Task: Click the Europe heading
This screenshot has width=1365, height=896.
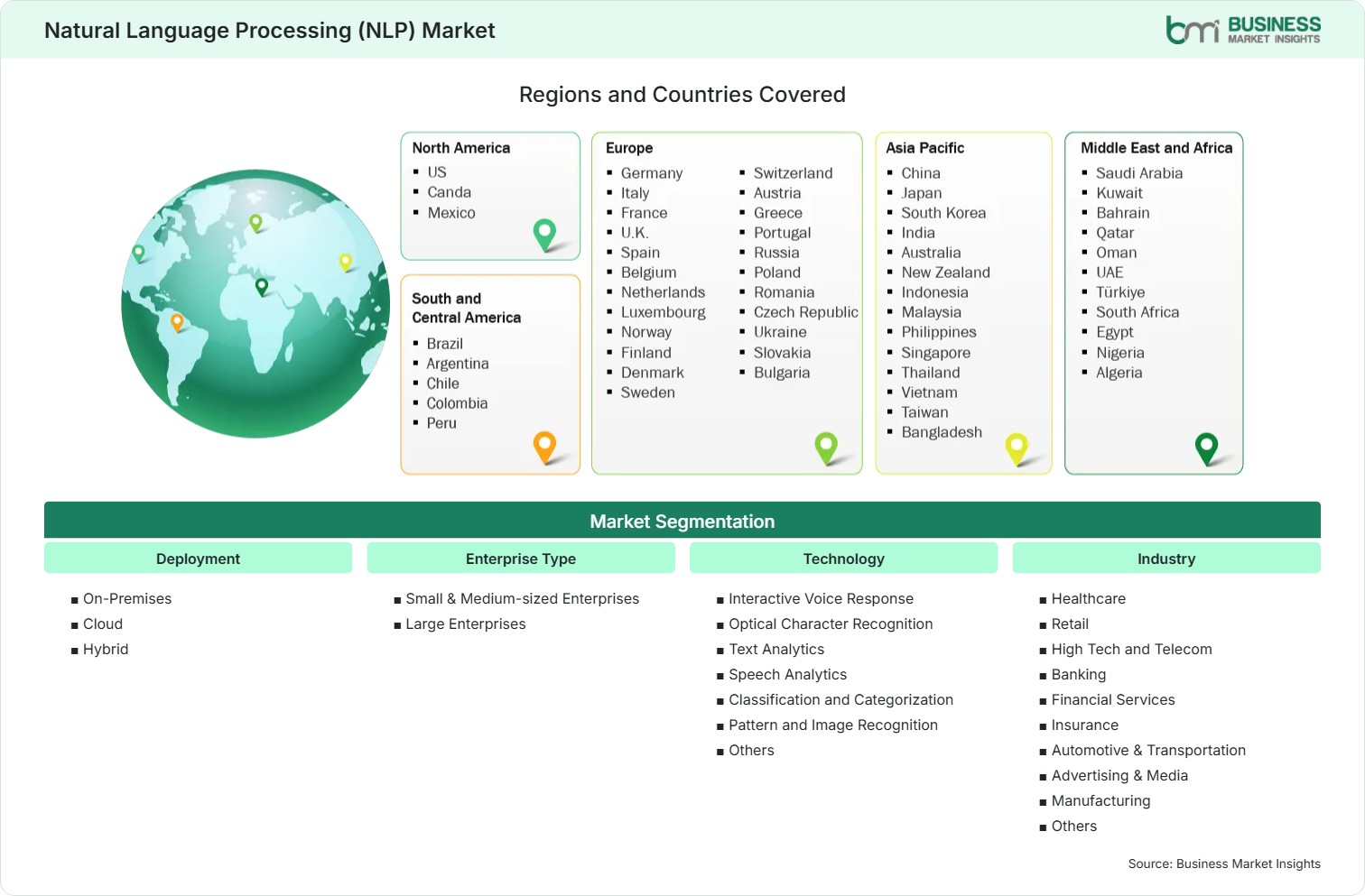Action: click(629, 148)
